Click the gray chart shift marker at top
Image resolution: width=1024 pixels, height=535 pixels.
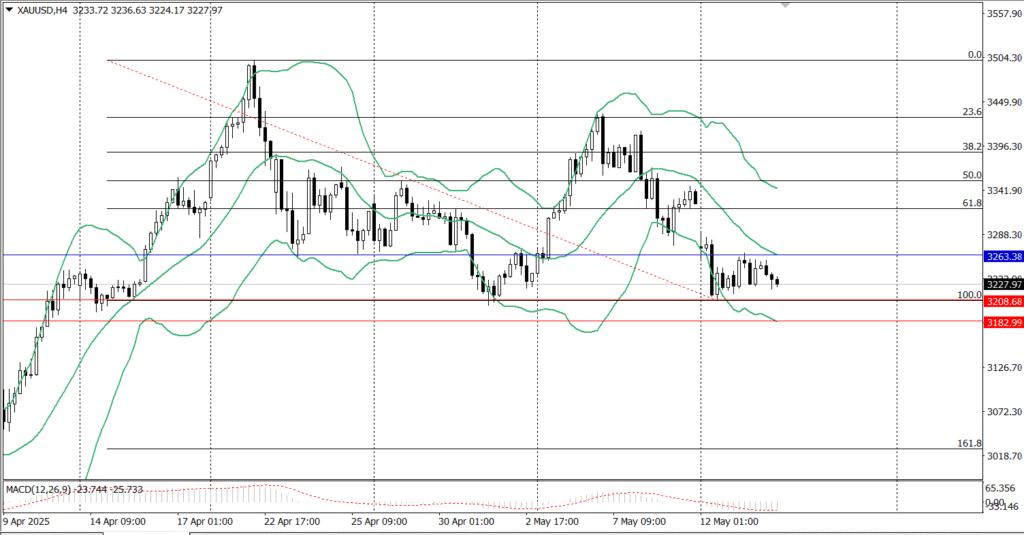point(785,6)
